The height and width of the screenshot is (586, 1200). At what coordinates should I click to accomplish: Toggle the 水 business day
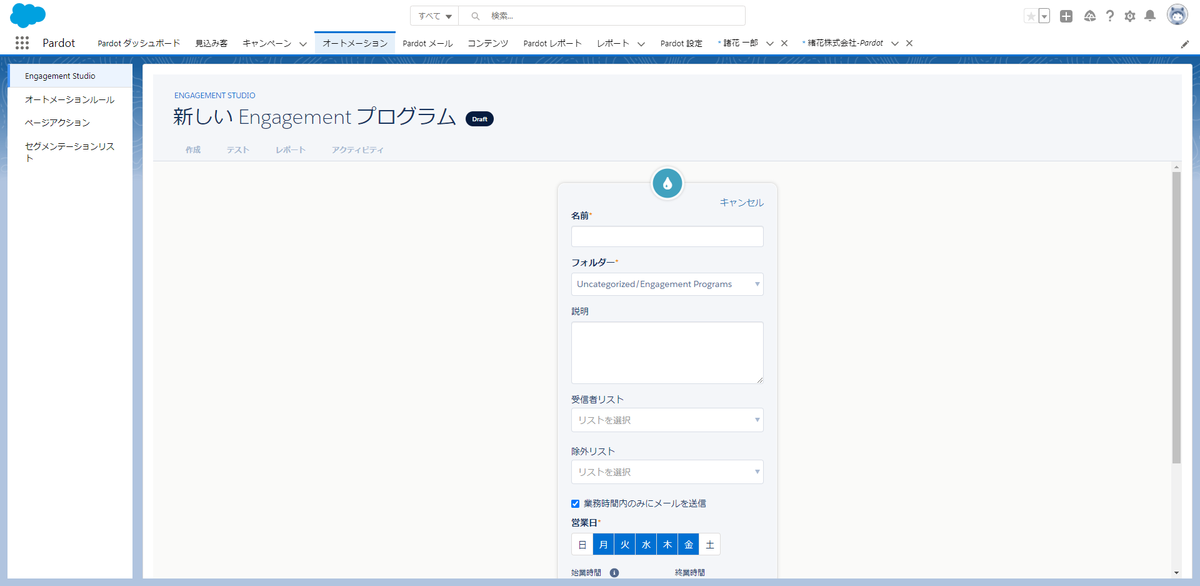(x=646, y=545)
